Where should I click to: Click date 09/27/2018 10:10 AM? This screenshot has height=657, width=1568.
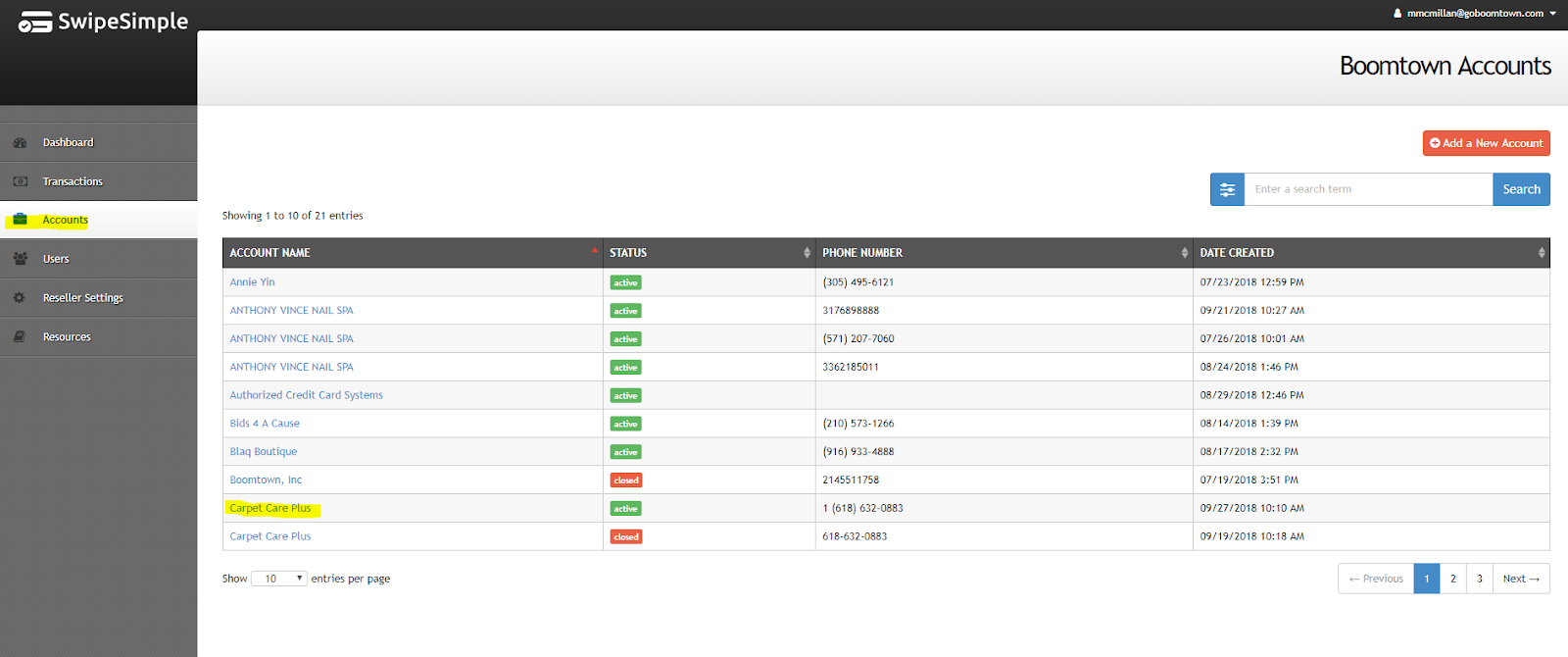(x=1251, y=508)
